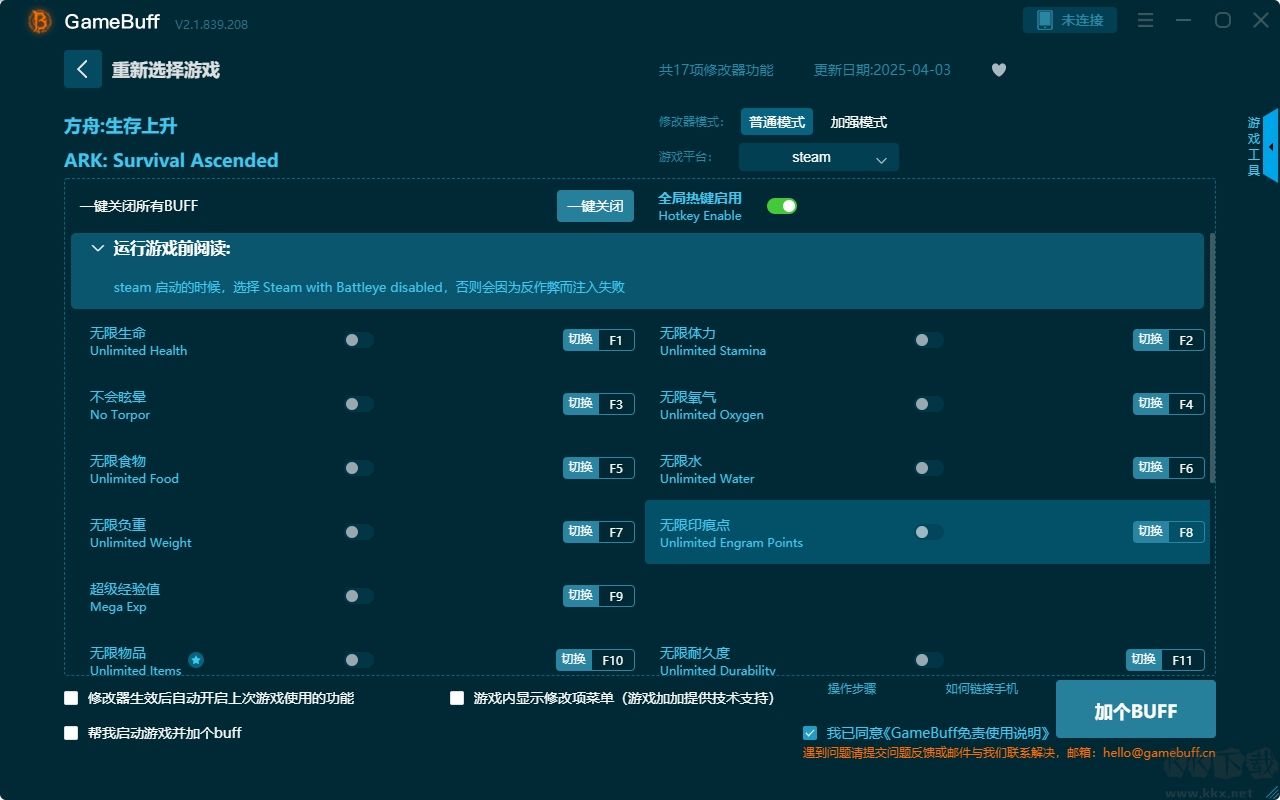Turn on Mega Exp switch

click(x=359, y=596)
